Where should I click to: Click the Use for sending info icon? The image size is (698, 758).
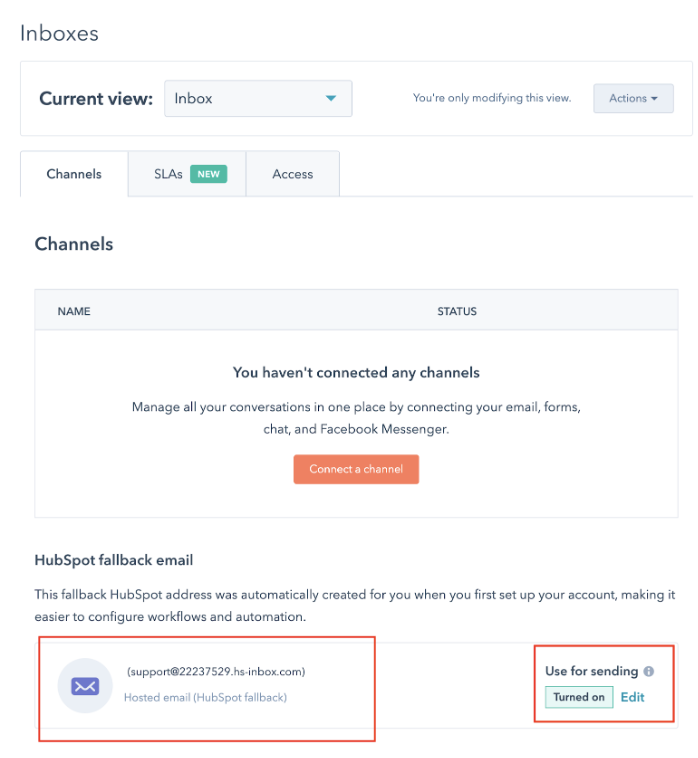coord(649,671)
